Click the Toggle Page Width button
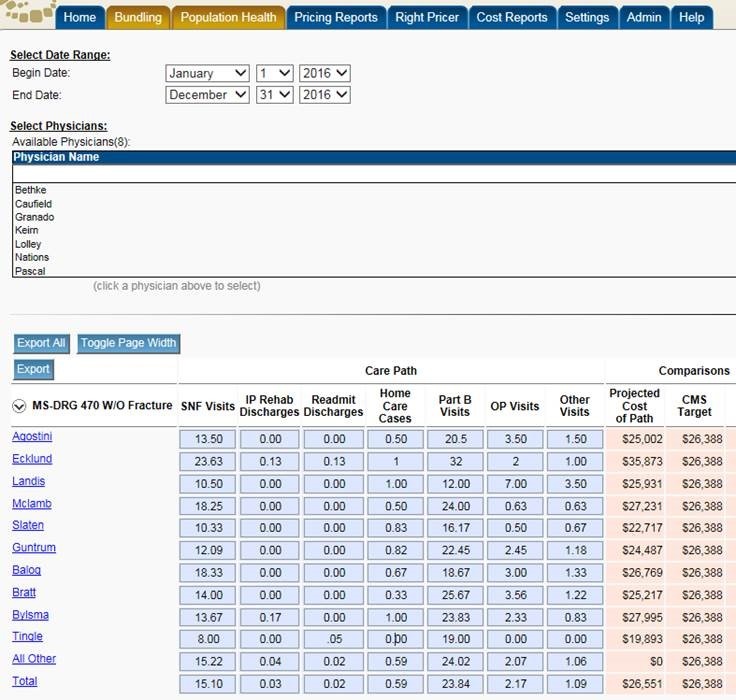Image resolution: width=736 pixels, height=700 pixels. (x=128, y=343)
